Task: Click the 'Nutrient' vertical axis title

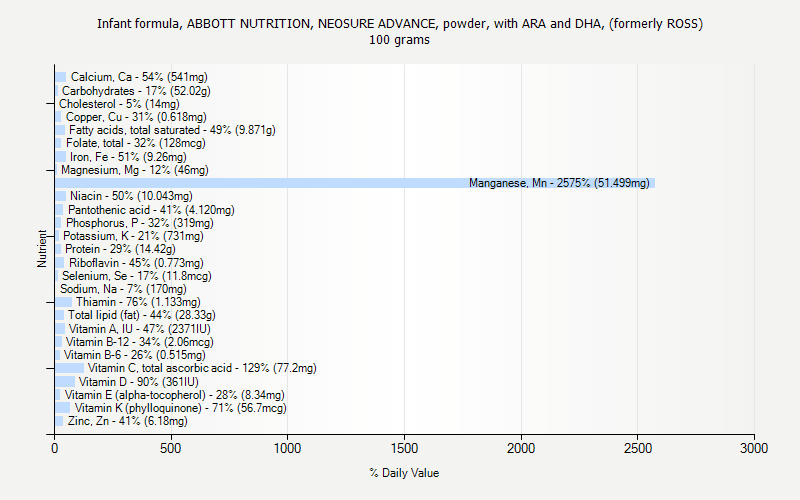Action: point(42,248)
